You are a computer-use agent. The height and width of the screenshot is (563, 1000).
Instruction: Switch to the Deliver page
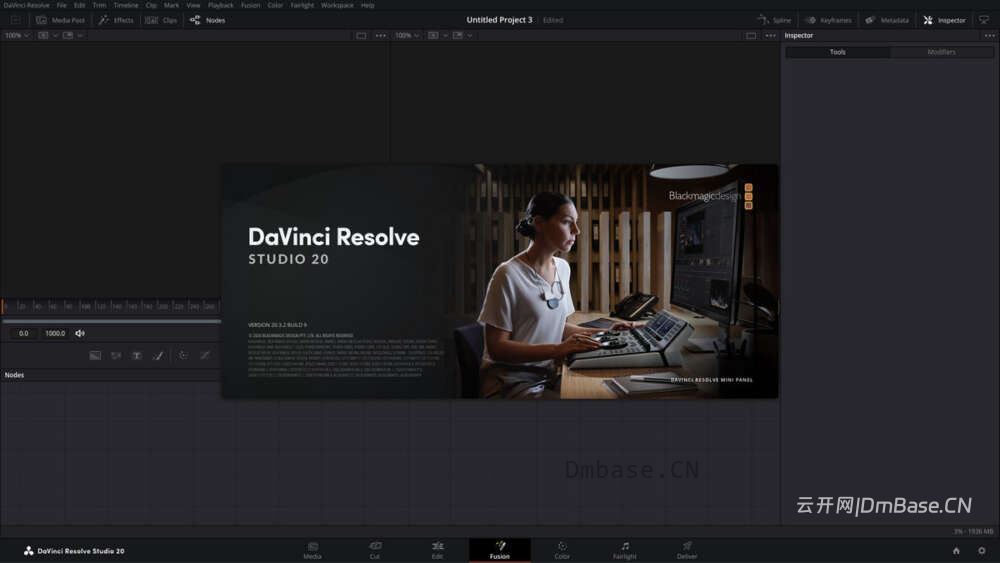pos(687,550)
